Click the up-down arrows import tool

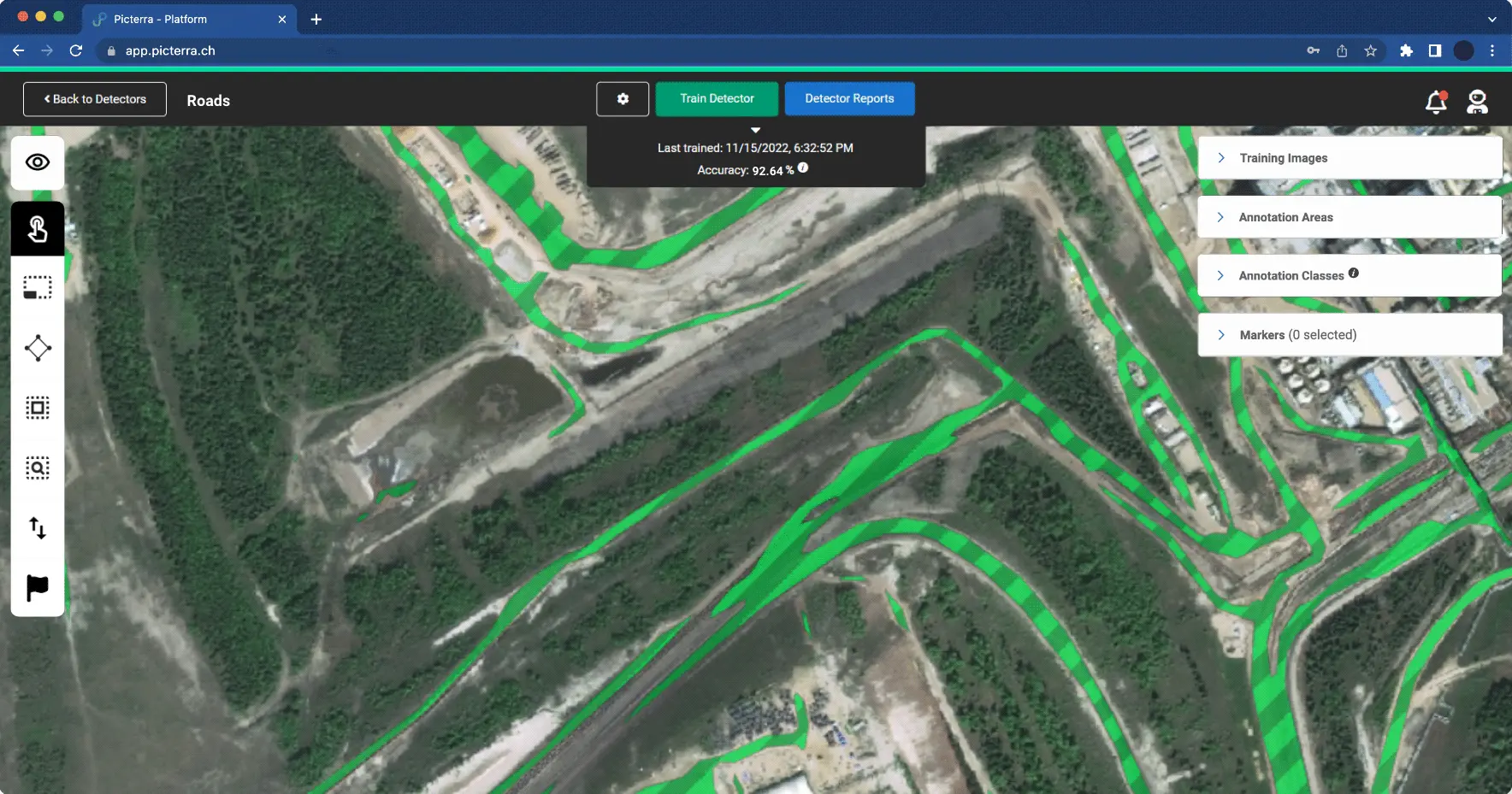[x=38, y=527]
